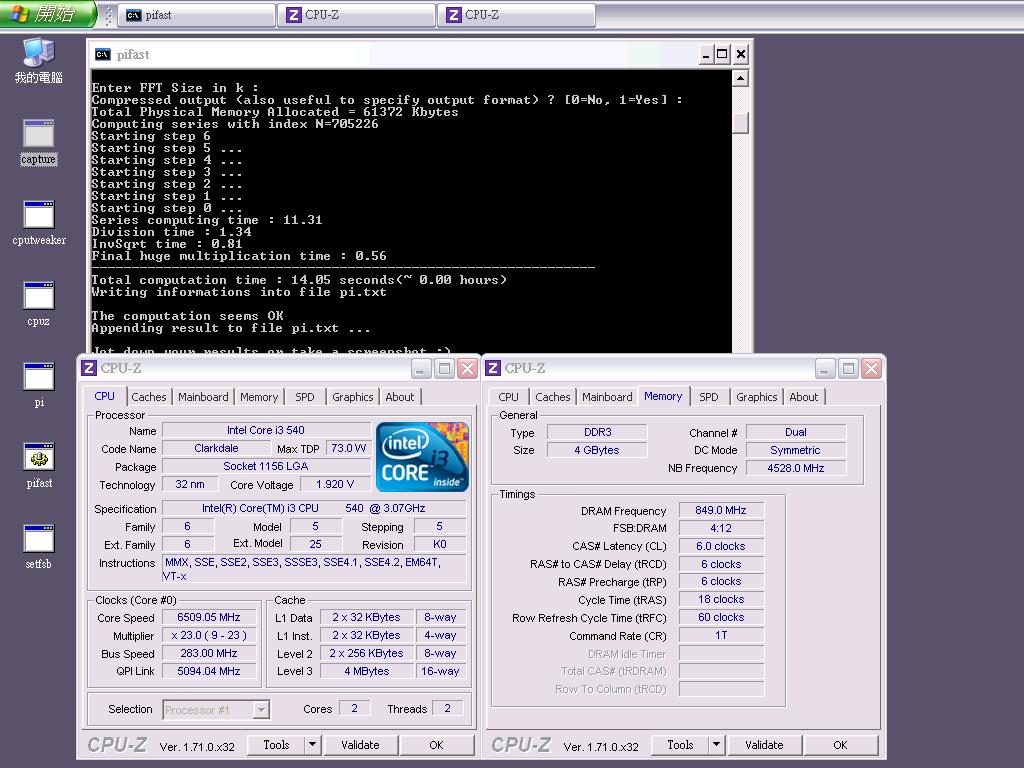Viewport: 1024px width, 768px height.
Task: Click OK in left CPU-Z window
Action: pos(436,745)
